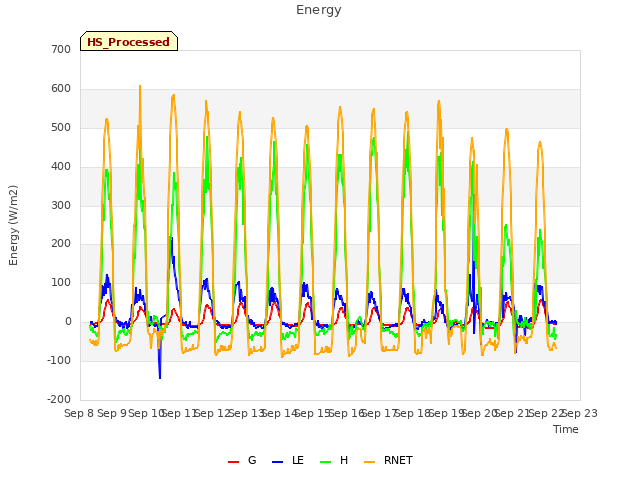Click the Time axis label
This screenshot has height=480, width=640.
566,429
